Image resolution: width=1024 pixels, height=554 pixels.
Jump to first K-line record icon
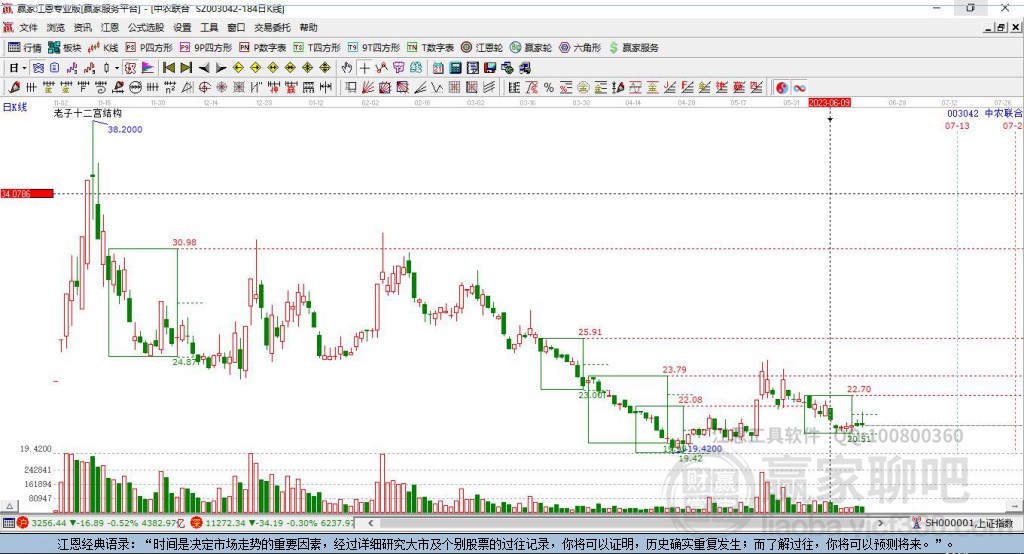pos(168,67)
